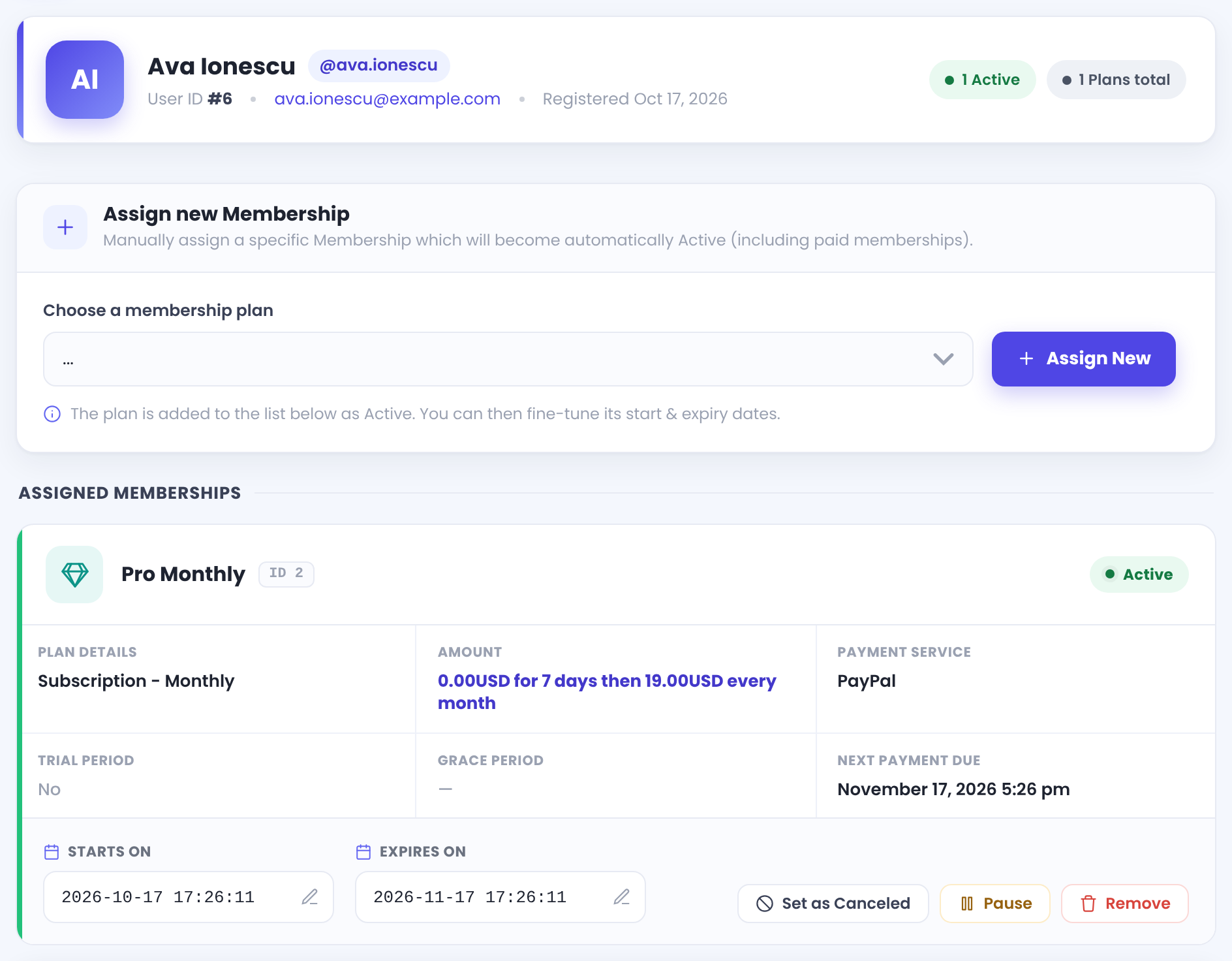
Task: Click next payment due November 17, 2026
Action: tap(953, 789)
